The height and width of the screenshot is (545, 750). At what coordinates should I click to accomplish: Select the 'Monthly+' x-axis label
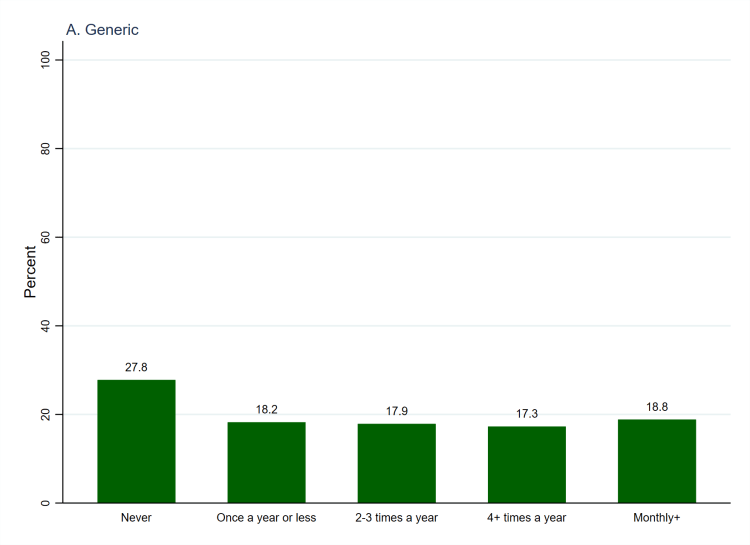(656, 518)
